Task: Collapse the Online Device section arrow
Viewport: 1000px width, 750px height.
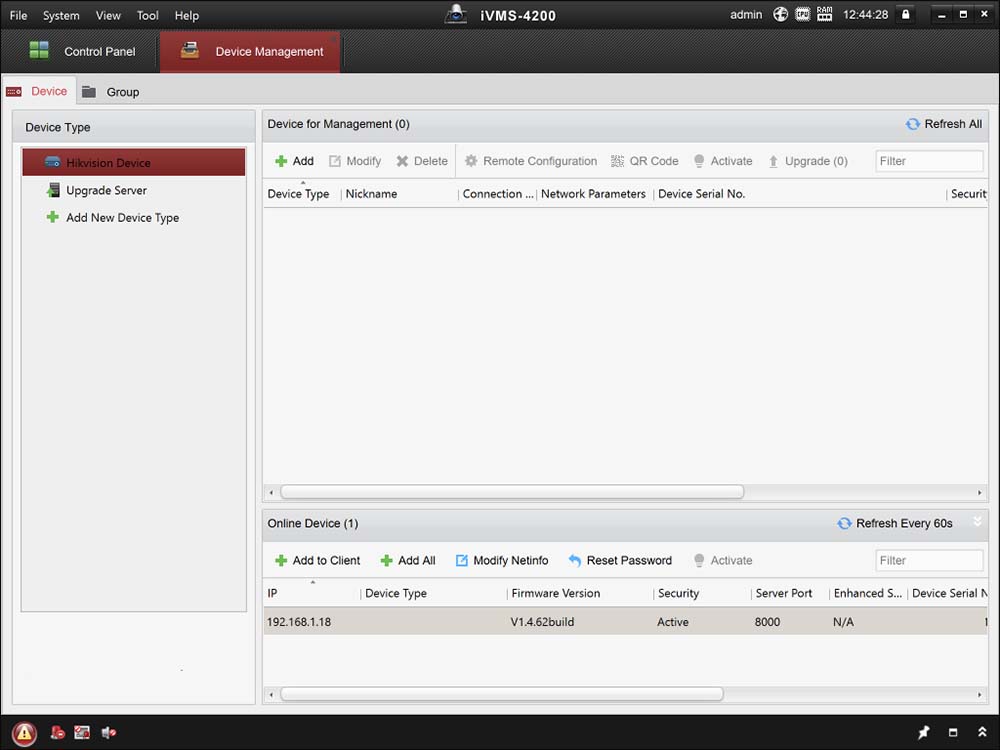Action: click(x=977, y=522)
